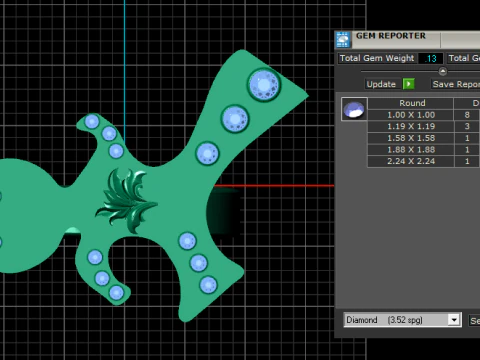This screenshot has height=360, width=480.
Task: Click the slider handle below Total Gem Weight
Action: [x=443, y=71]
